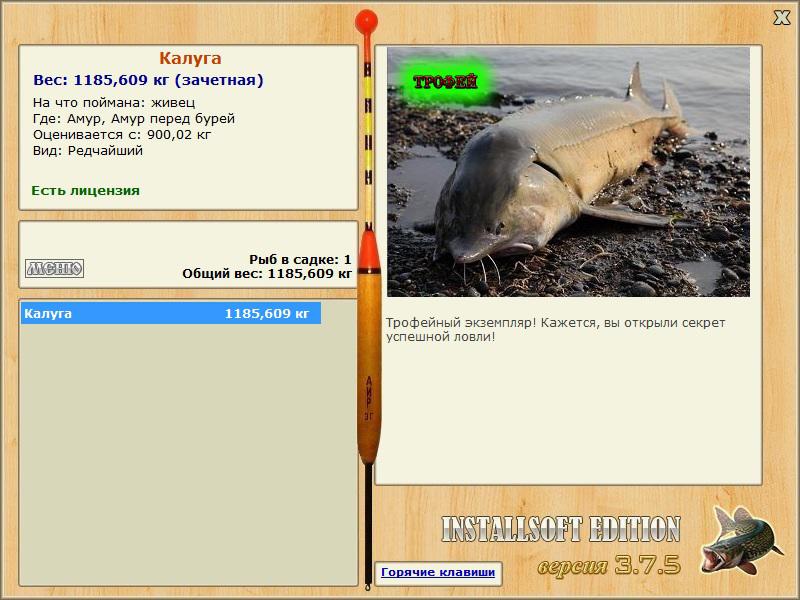Close the fish keepnet window with X

(x=781, y=17)
